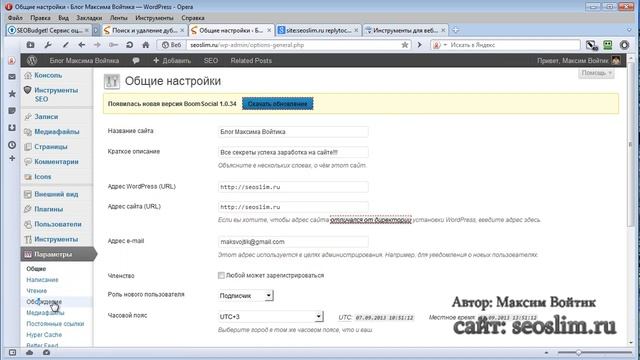The width and height of the screenshot is (640, 360).
Task: Open 'Related Posts' in the admin bar
Action: point(251,60)
